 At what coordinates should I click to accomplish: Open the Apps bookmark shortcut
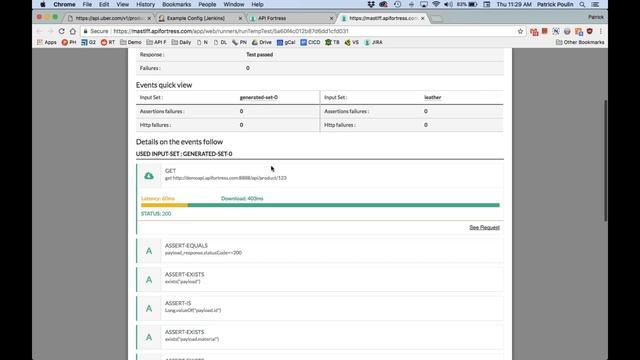[47, 42]
